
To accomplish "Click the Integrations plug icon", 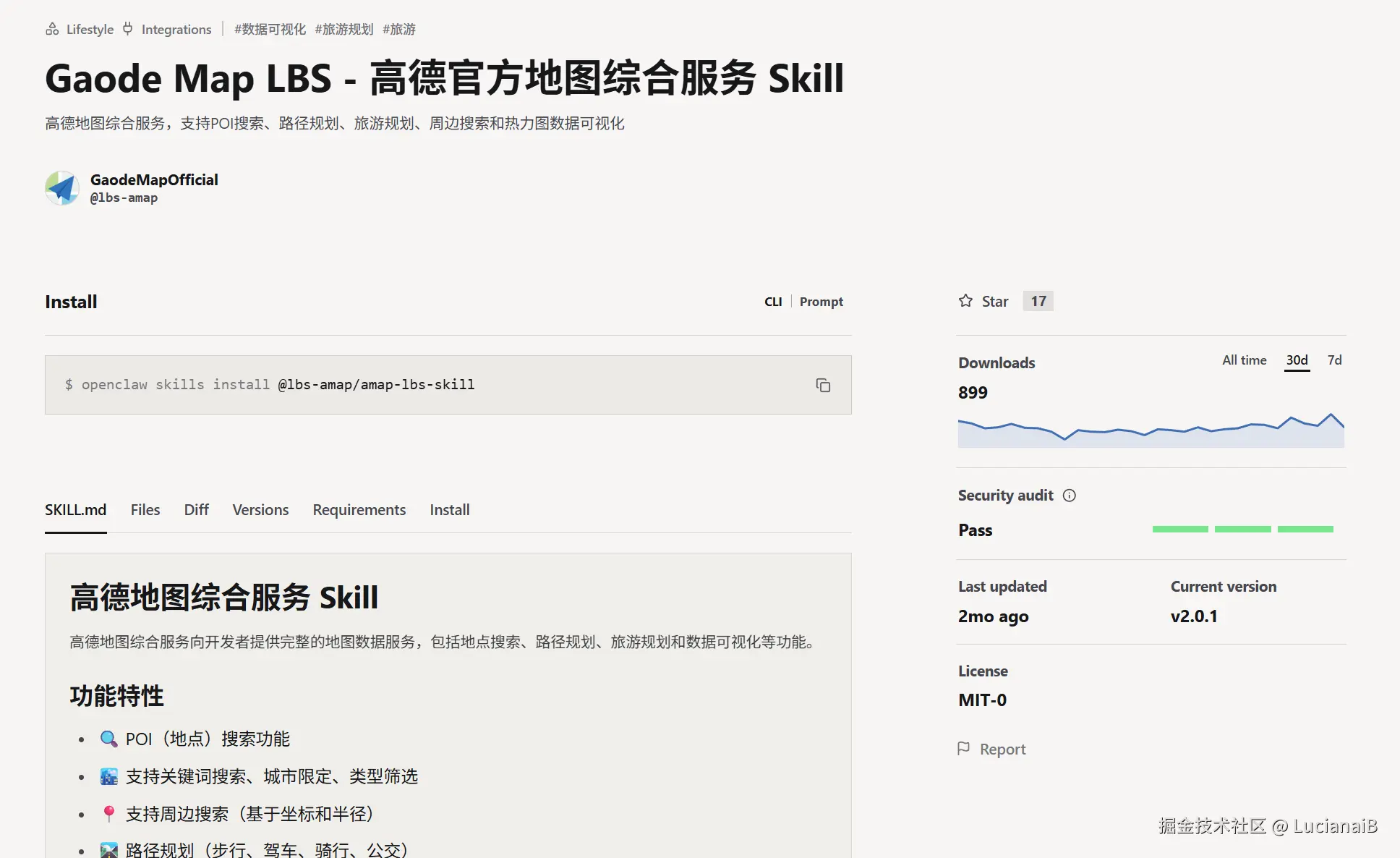I will (128, 29).
